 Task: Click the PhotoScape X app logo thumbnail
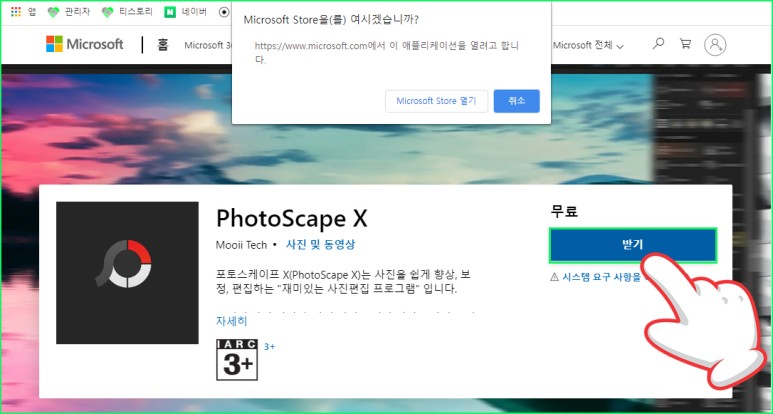click(x=127, y=273)
